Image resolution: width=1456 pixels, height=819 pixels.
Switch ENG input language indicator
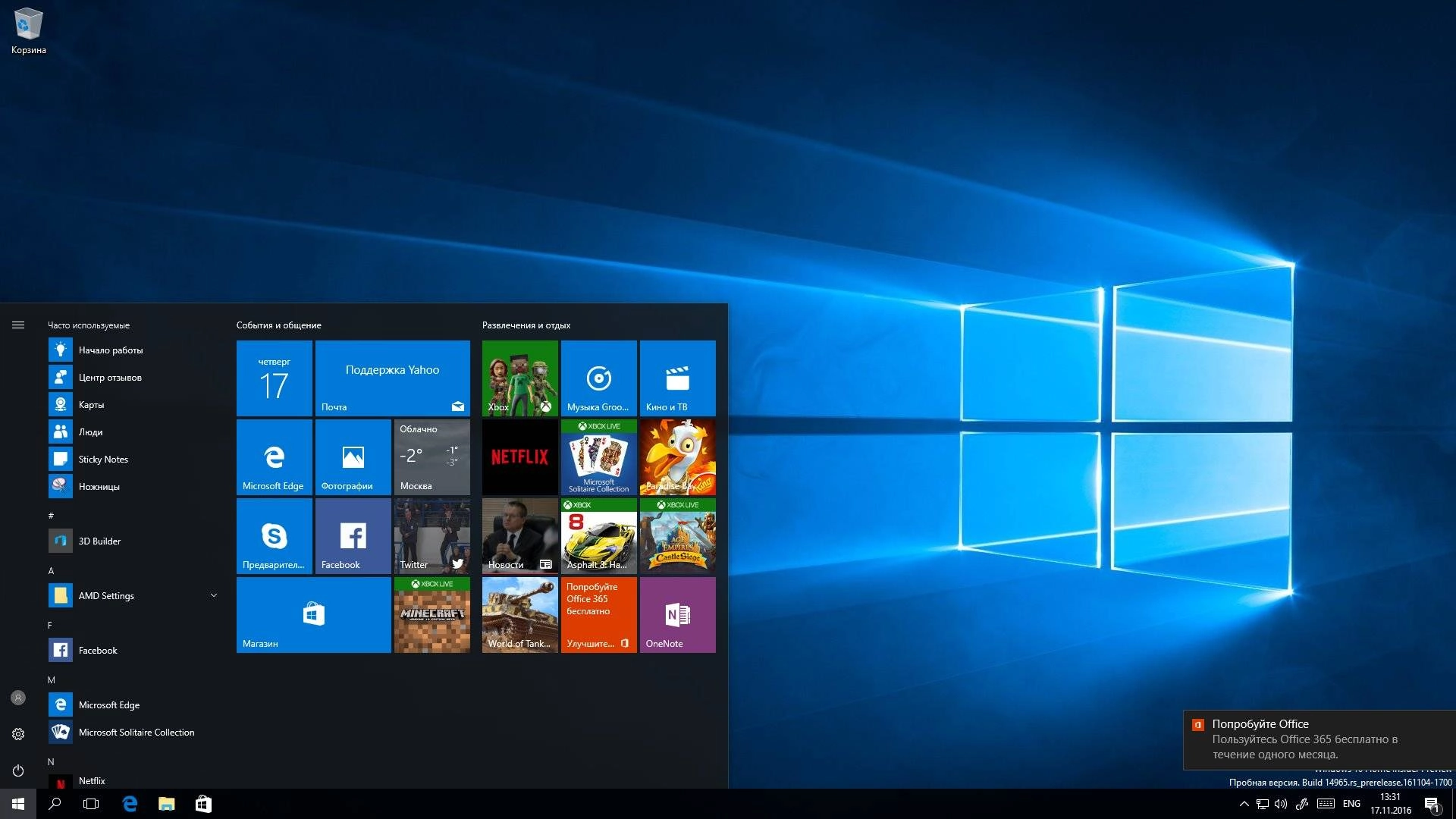(1351, 804)
